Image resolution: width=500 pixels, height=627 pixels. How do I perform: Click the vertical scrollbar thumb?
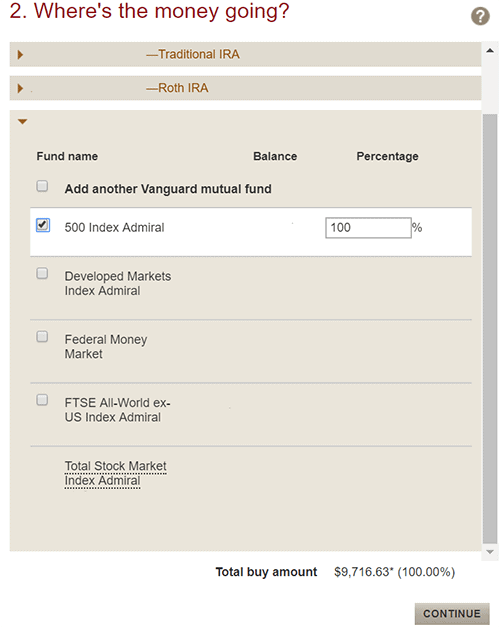pos(490,329)
